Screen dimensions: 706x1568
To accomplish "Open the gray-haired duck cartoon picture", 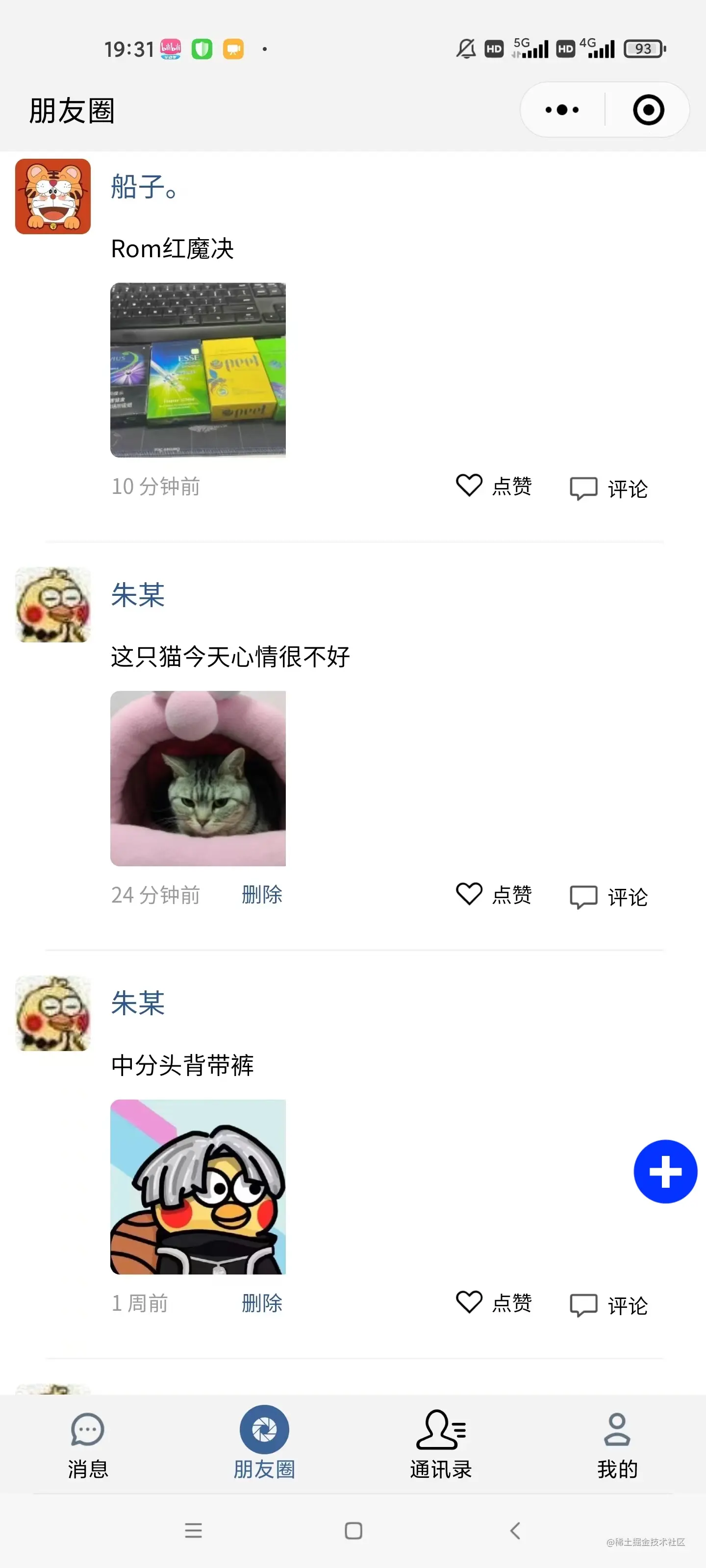I will [198, 1187].
